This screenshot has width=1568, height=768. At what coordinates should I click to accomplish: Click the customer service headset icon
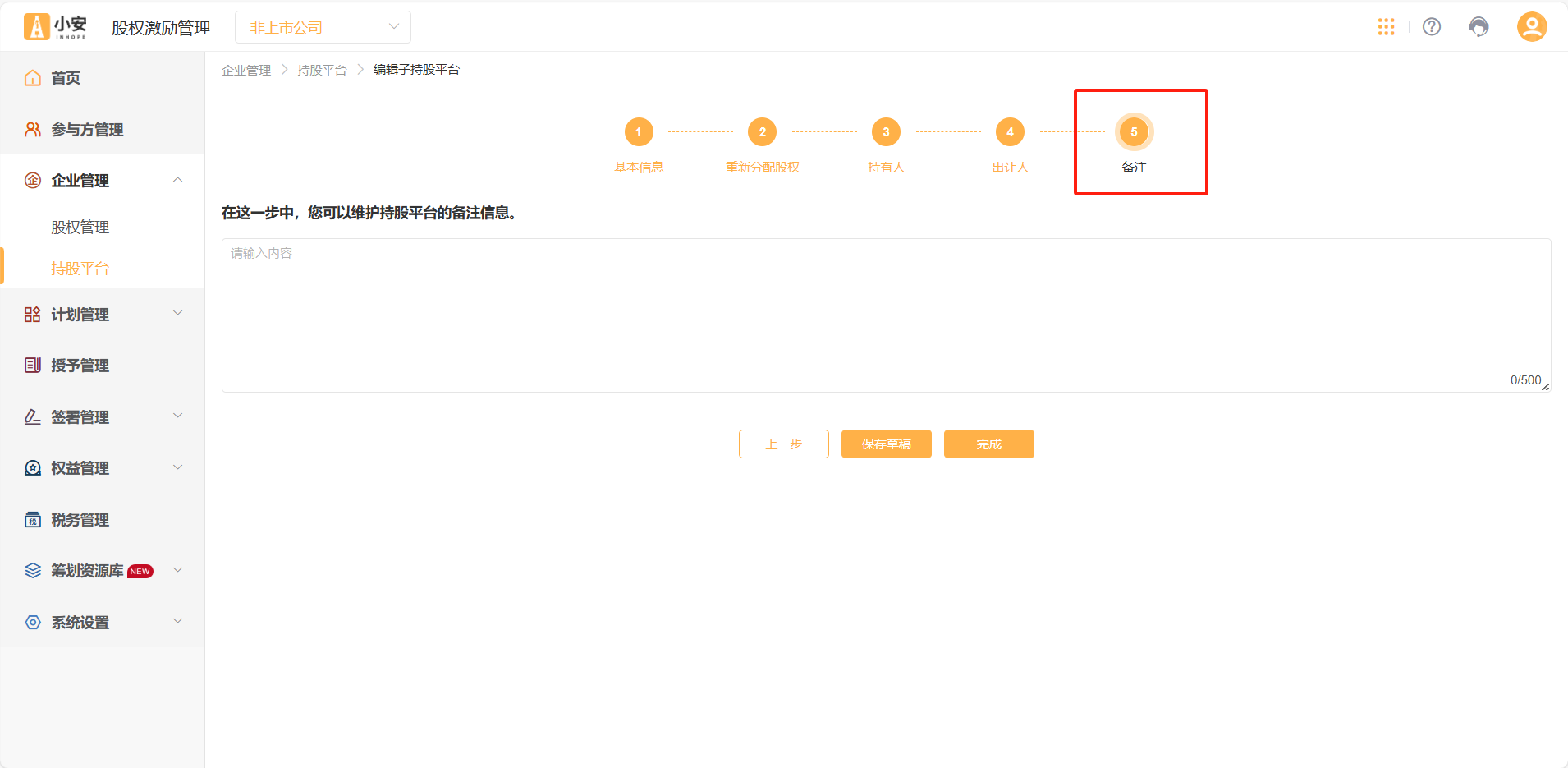tap(1479, 27)
